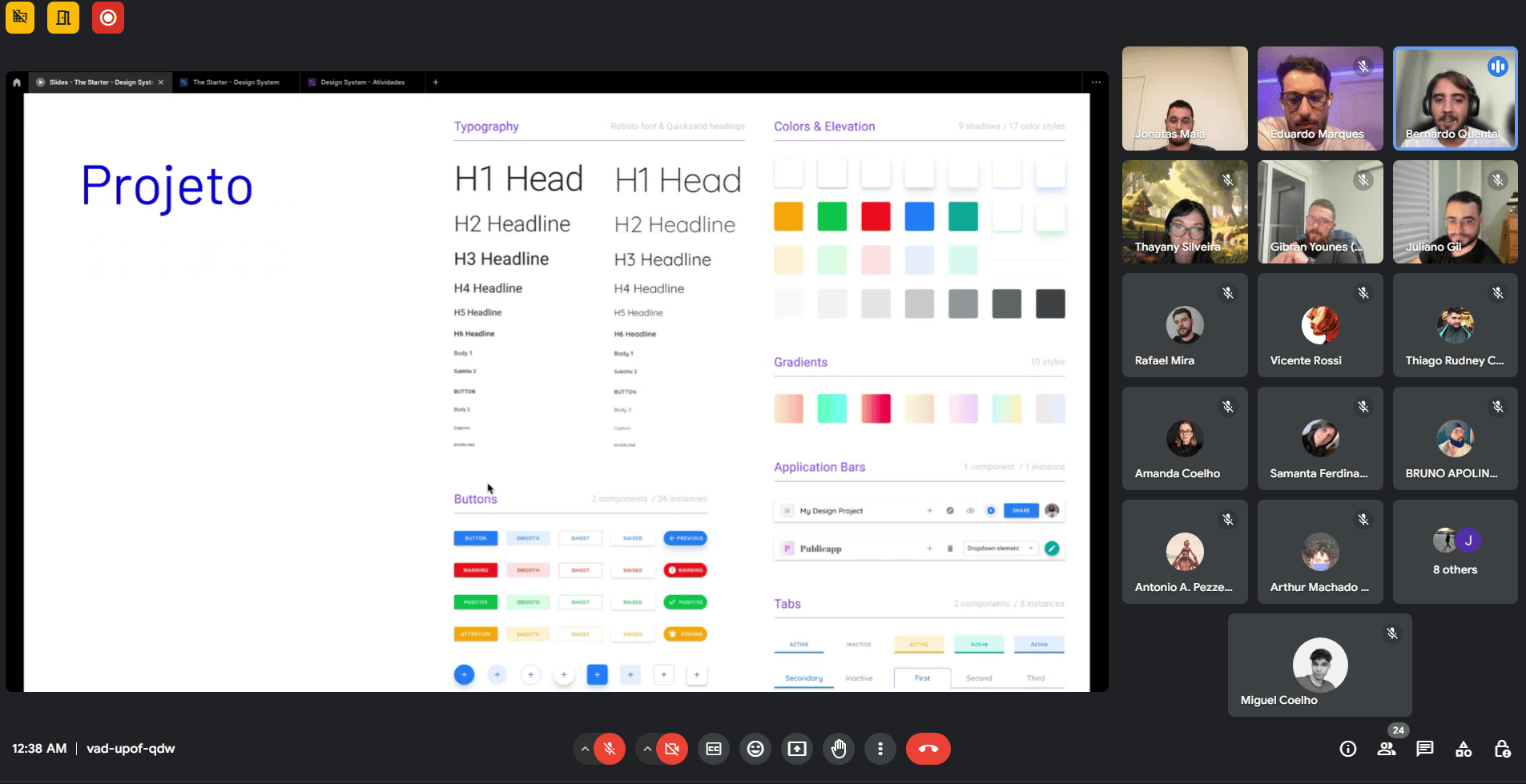
Task: Click the mint green gradient swatch
Action: 832,408
